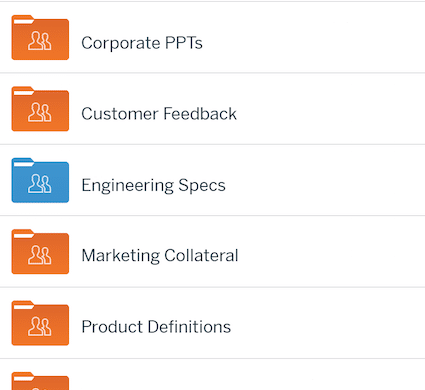425x390 pixels.
Task: Click the orange Customer Feedback folder icon
Action: coord(40,109)
